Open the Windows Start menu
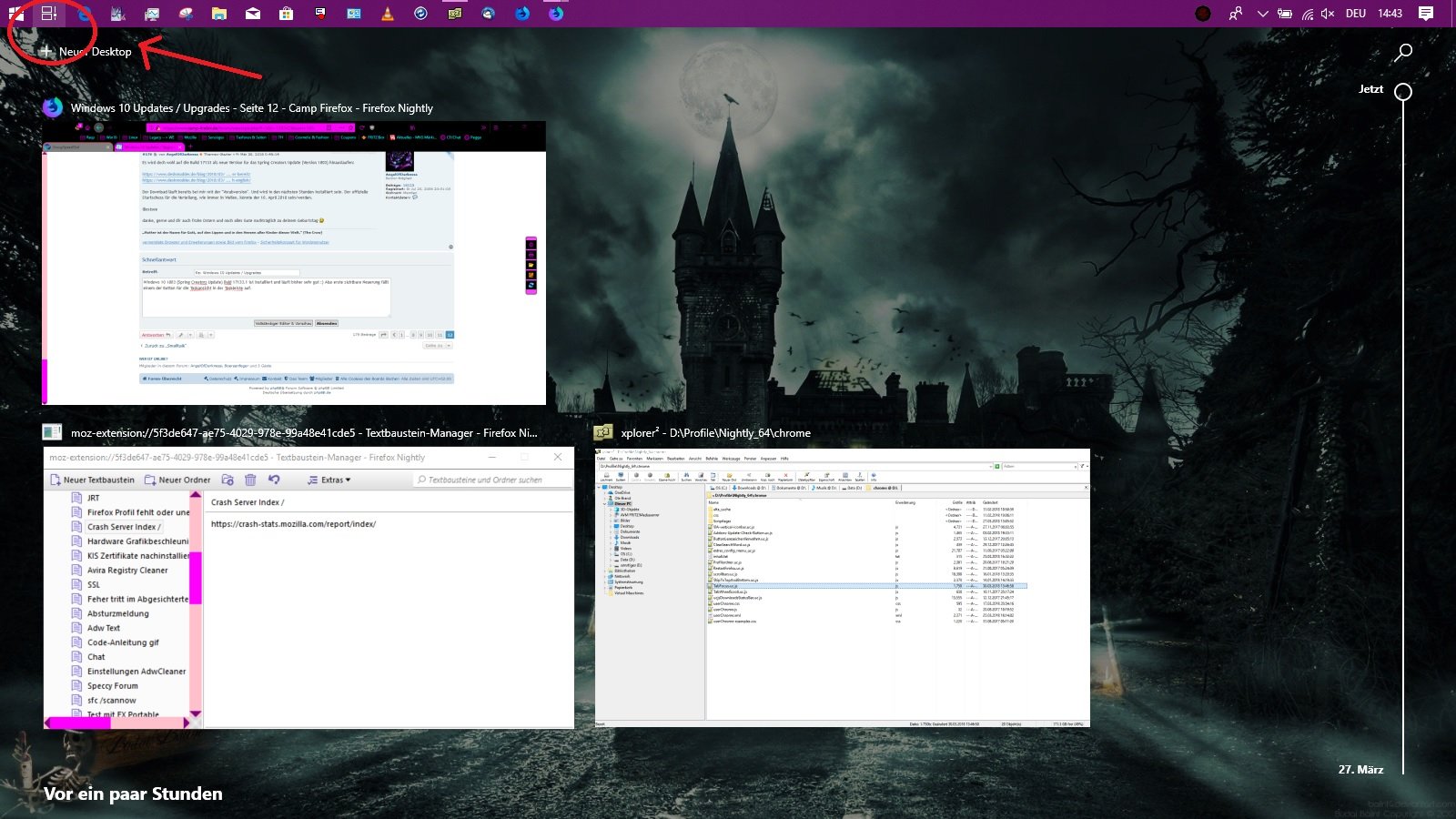This screenshot has width=1456, height=819. pos(16,14)
